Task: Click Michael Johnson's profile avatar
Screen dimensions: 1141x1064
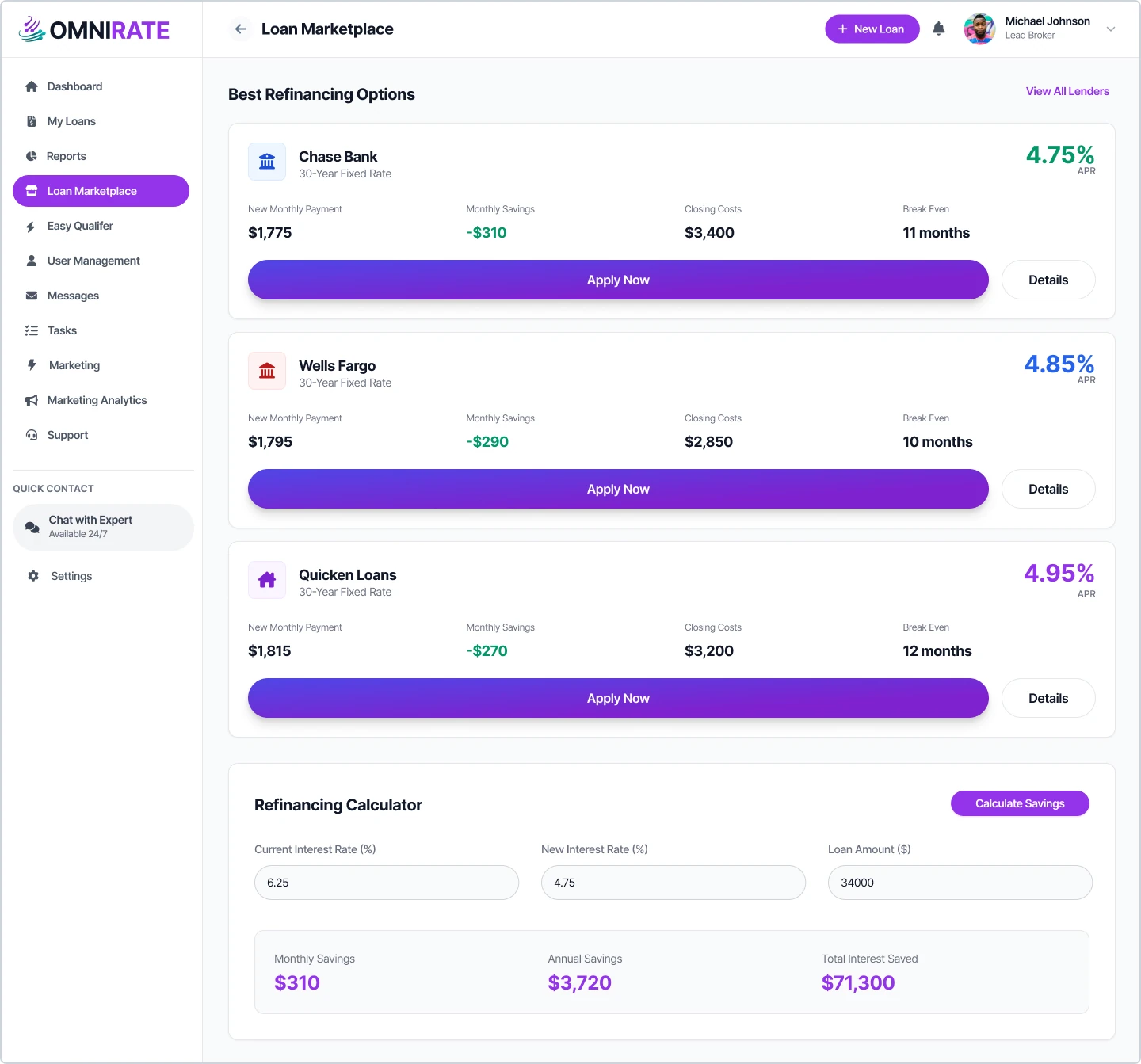Action: tap(979, 29)
